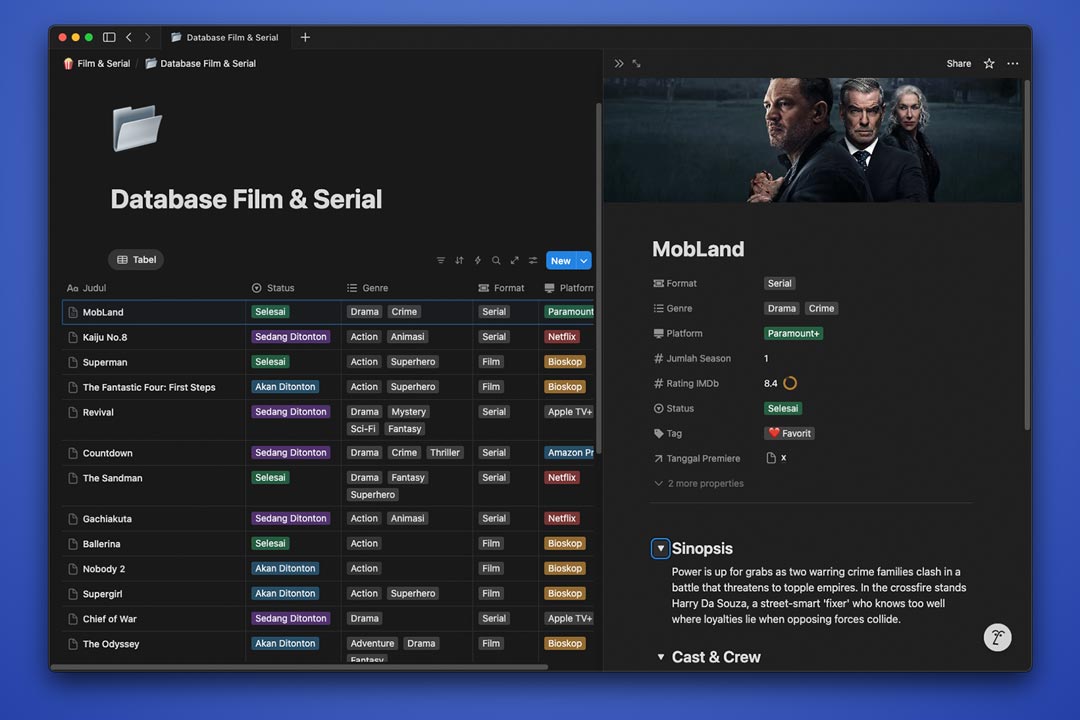Click the Sci-Fi tag in Revival row

click(362, 429)
